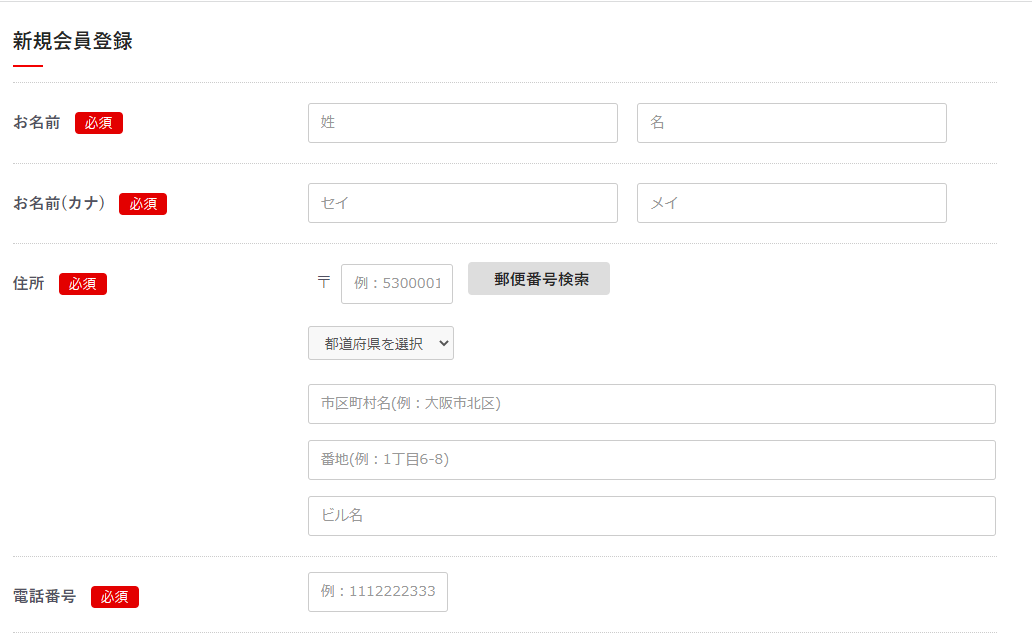Focus the phone number field 例：1112222333
The height and width of the screenshot is (637, 1032).
click(x=377, y=592)
